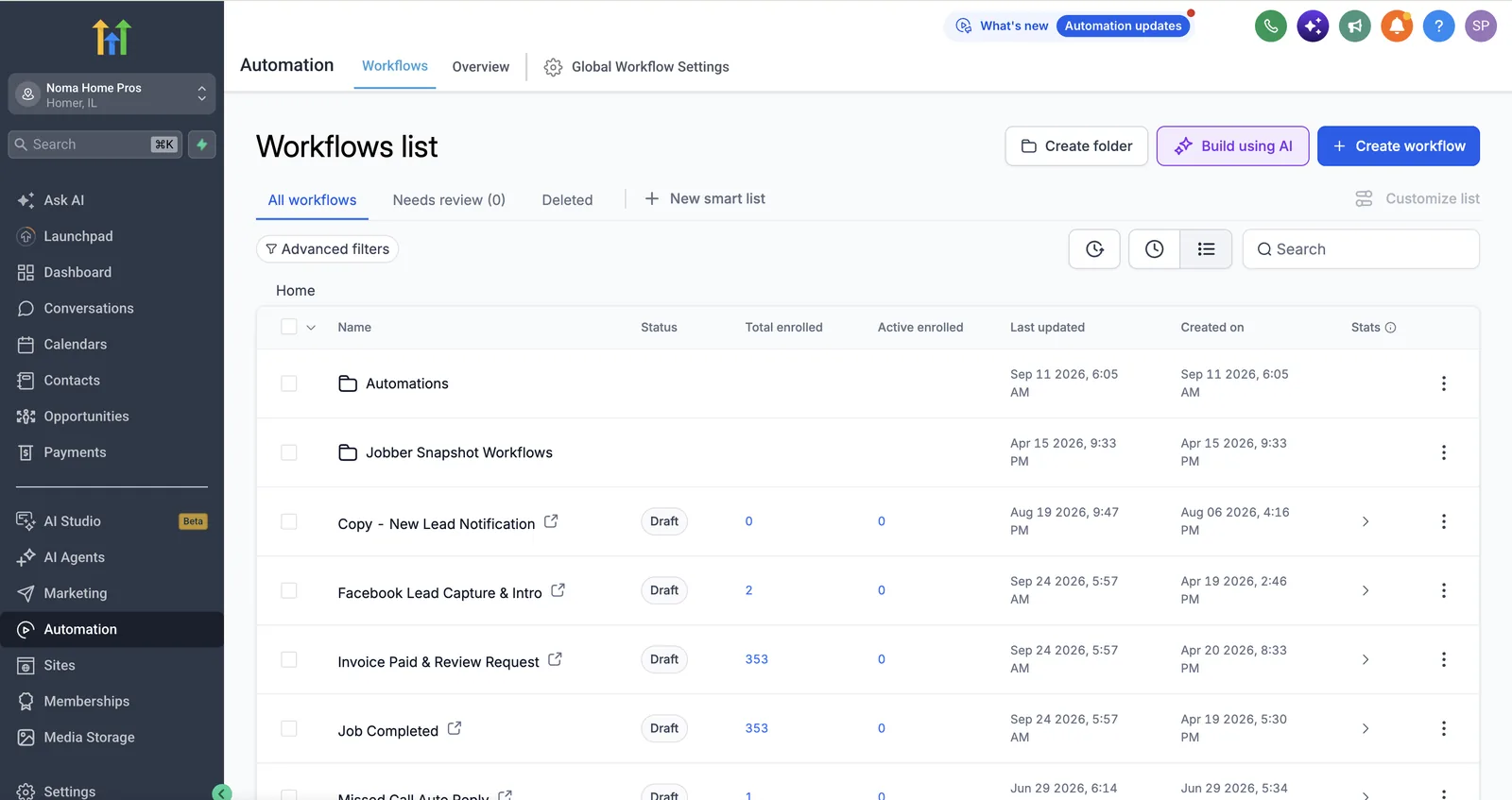This screenshot has height=800, width=1512.
Task: Click the clock history view icon
Action: pyautogui.click(x=1154, y=249)
